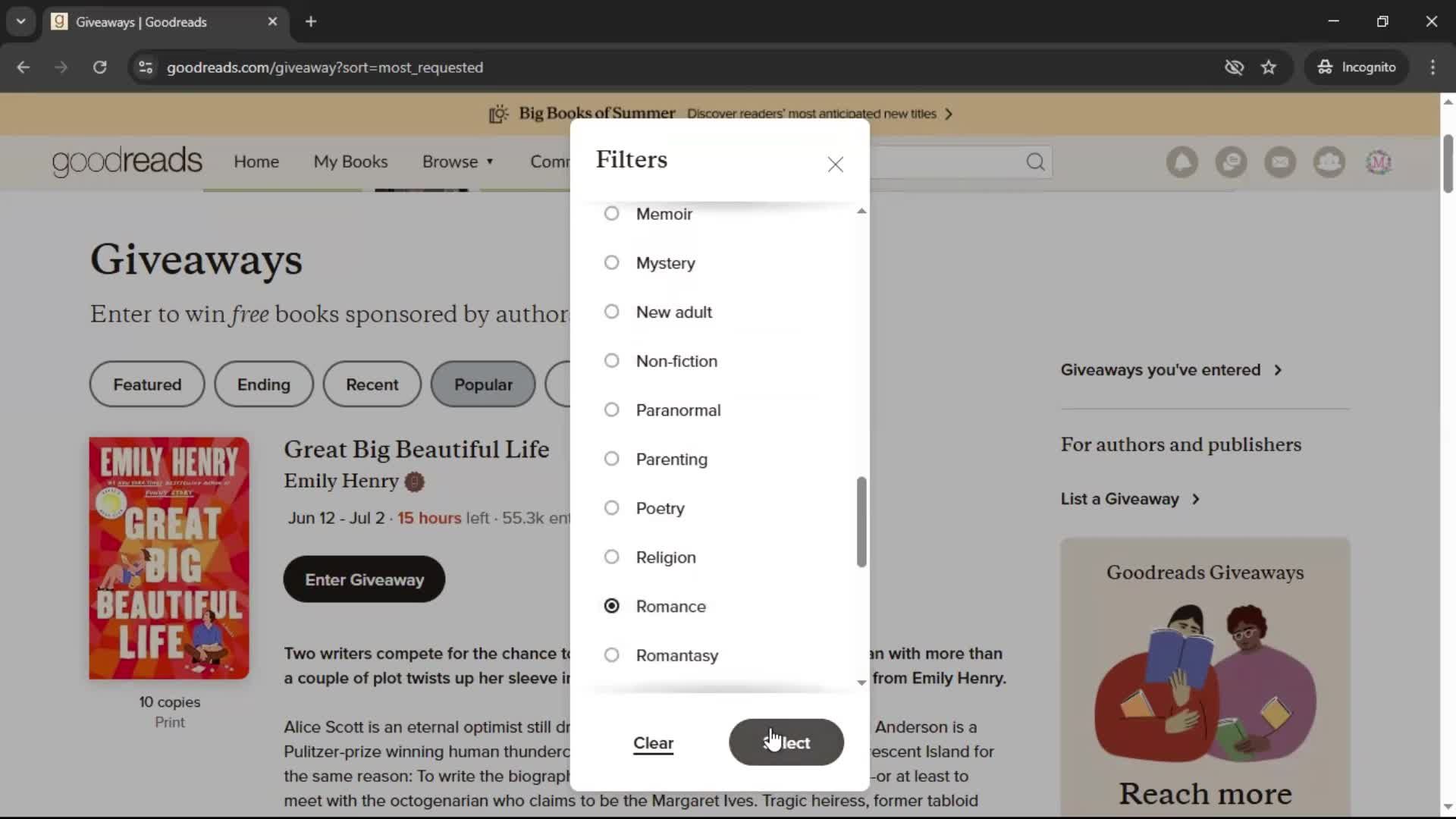The height and width of the screenshot is (819, 1456).
Task: Go to Home in the navigation bar
Action: click(x=256, y=162)
